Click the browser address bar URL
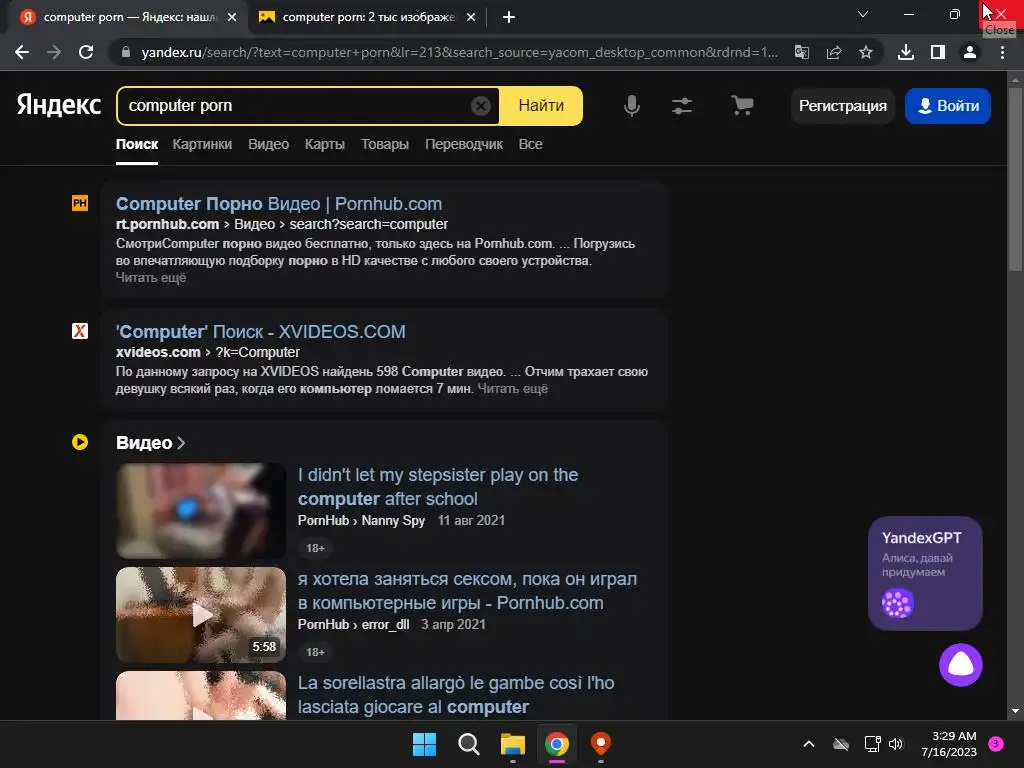Viewport: 1024px width, 768px height. coord(459,52)
